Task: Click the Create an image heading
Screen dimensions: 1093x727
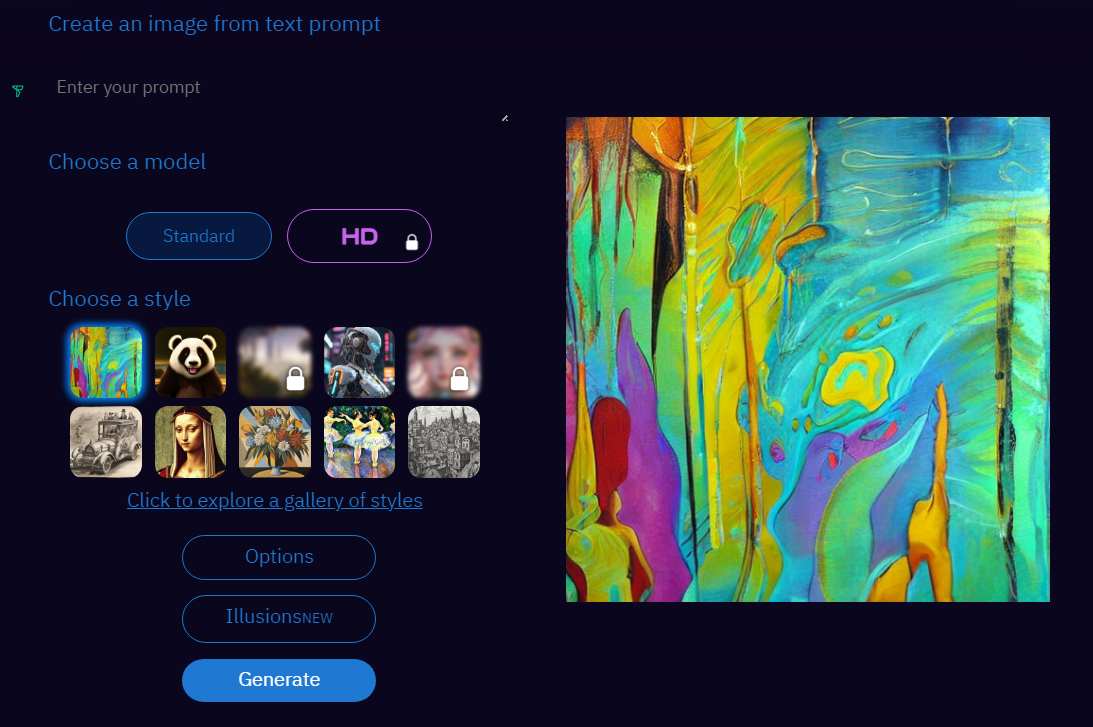Action: [x=214, y=24]
